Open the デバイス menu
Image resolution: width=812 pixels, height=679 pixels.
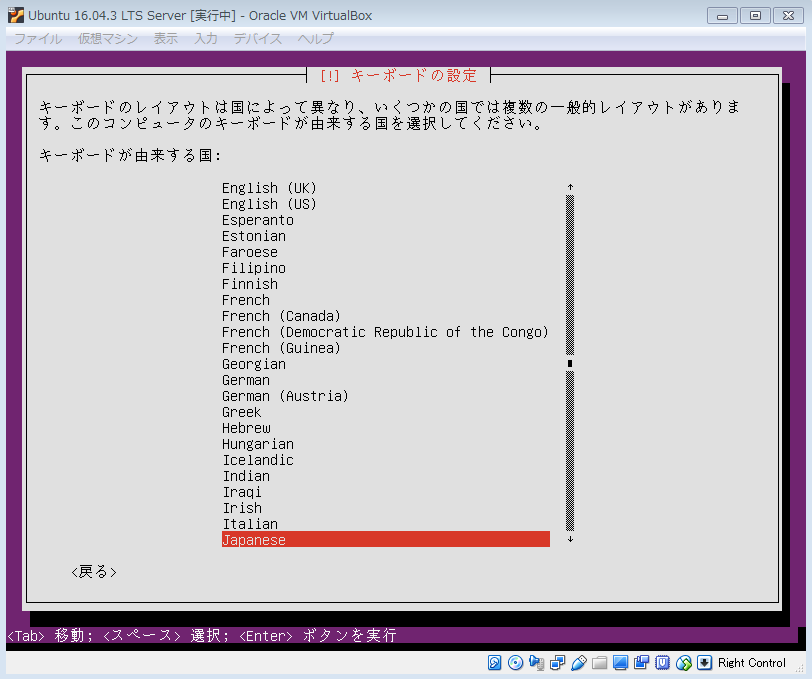(x=258, y=38)
